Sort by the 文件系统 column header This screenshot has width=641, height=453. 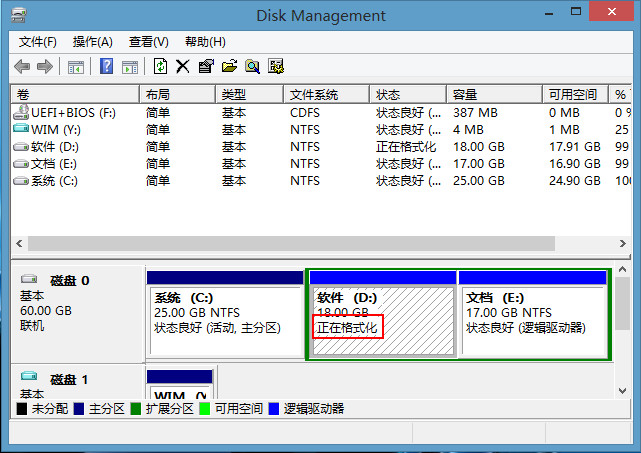[x=326, y=94]
